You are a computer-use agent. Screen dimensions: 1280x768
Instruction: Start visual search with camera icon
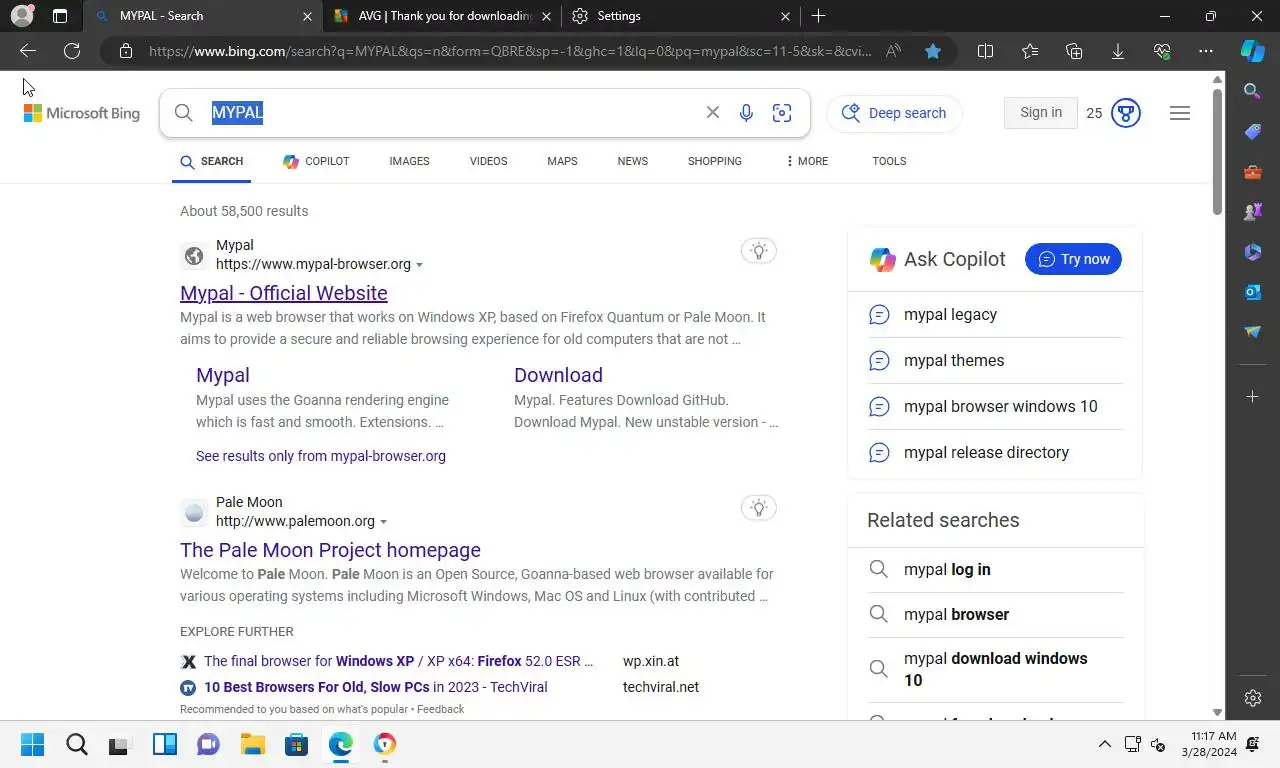pos(782,113)
